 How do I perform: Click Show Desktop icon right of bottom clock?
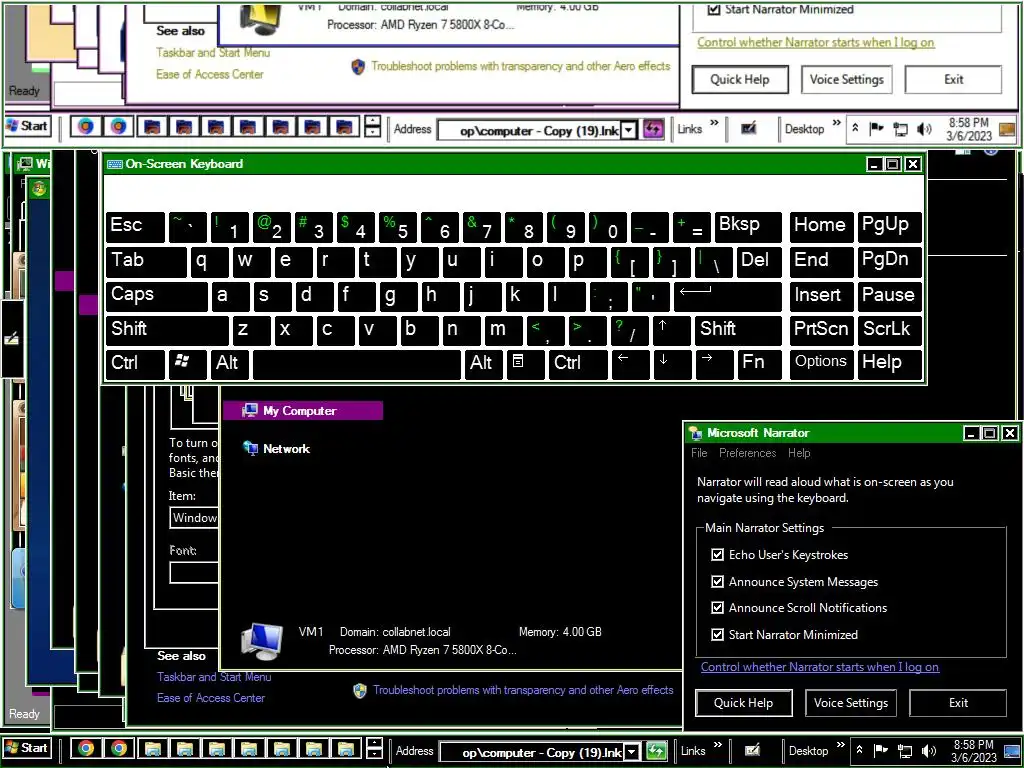point(1013,751)
